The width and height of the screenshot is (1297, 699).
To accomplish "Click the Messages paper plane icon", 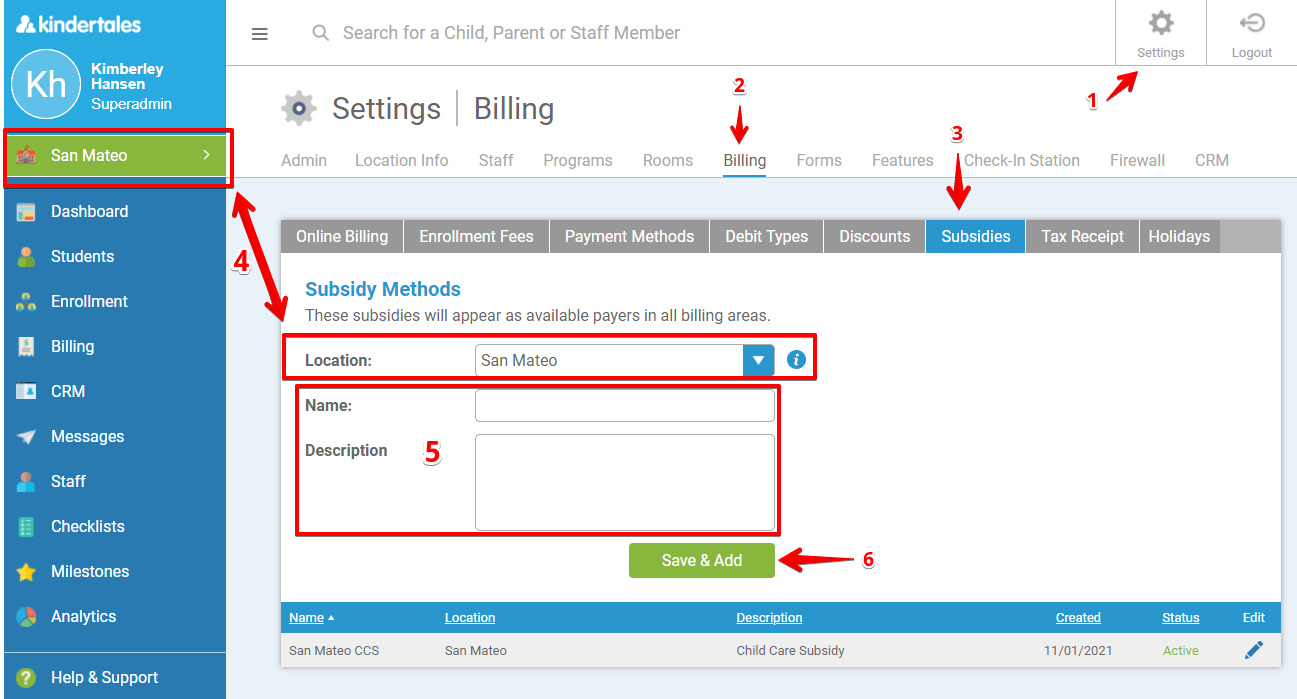I will (x=26, y=437).
